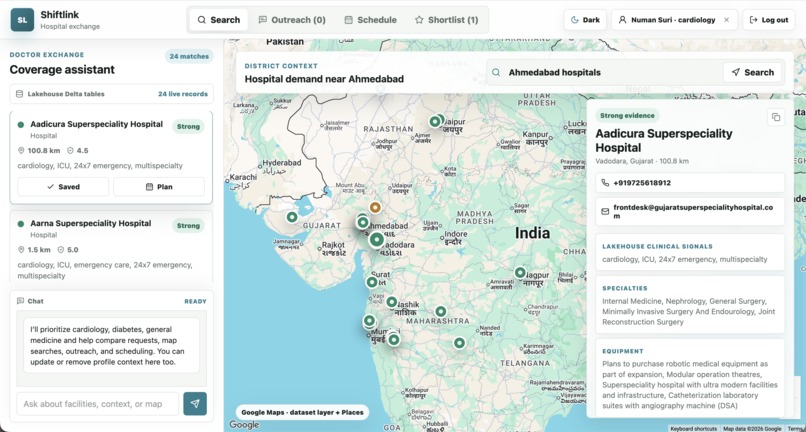
Task: Click the Chat panel header icon
Action: click(21, 301)
